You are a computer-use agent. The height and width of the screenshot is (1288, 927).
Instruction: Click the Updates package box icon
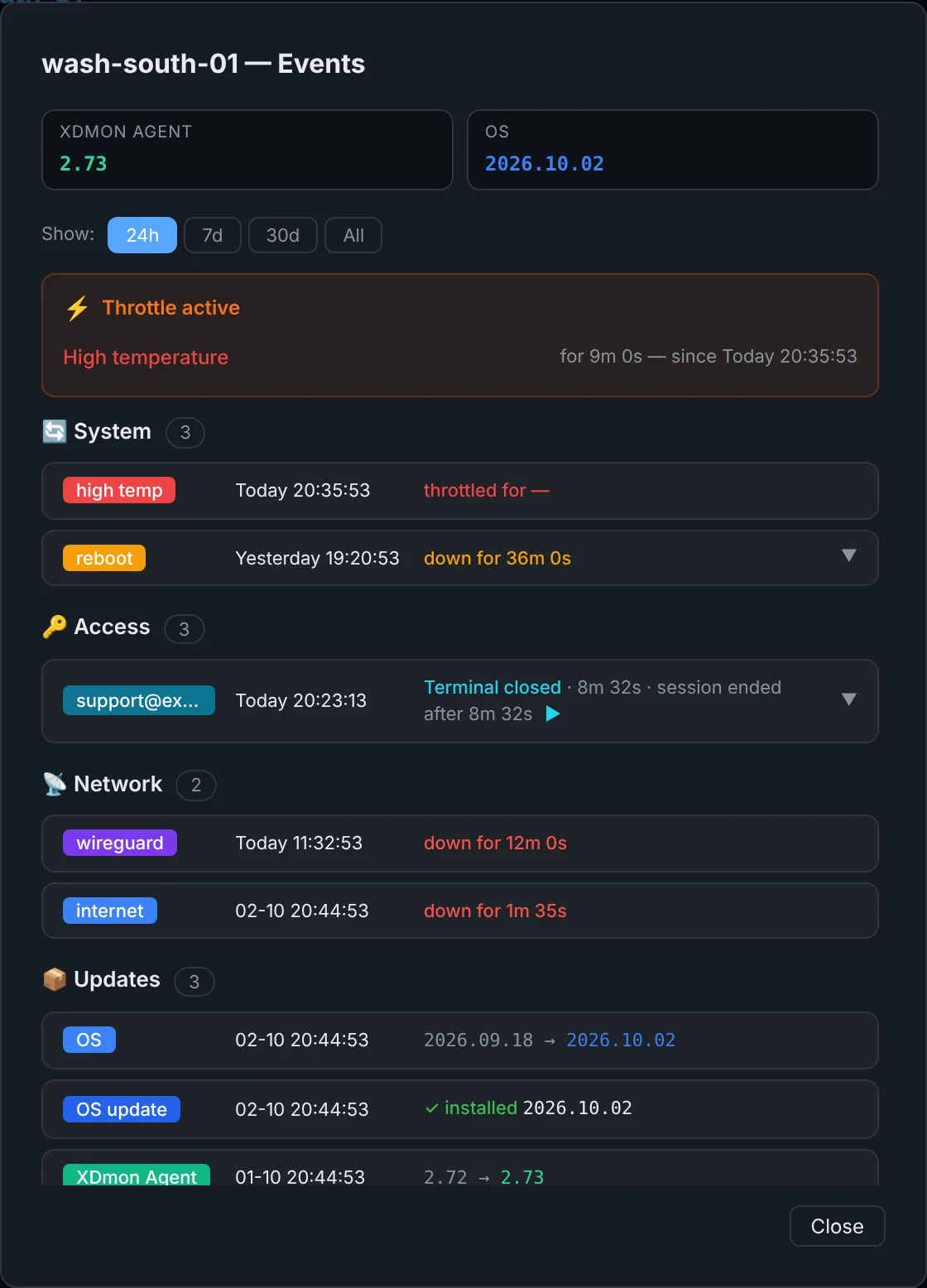pyautogui.click(x=55, y=979)
